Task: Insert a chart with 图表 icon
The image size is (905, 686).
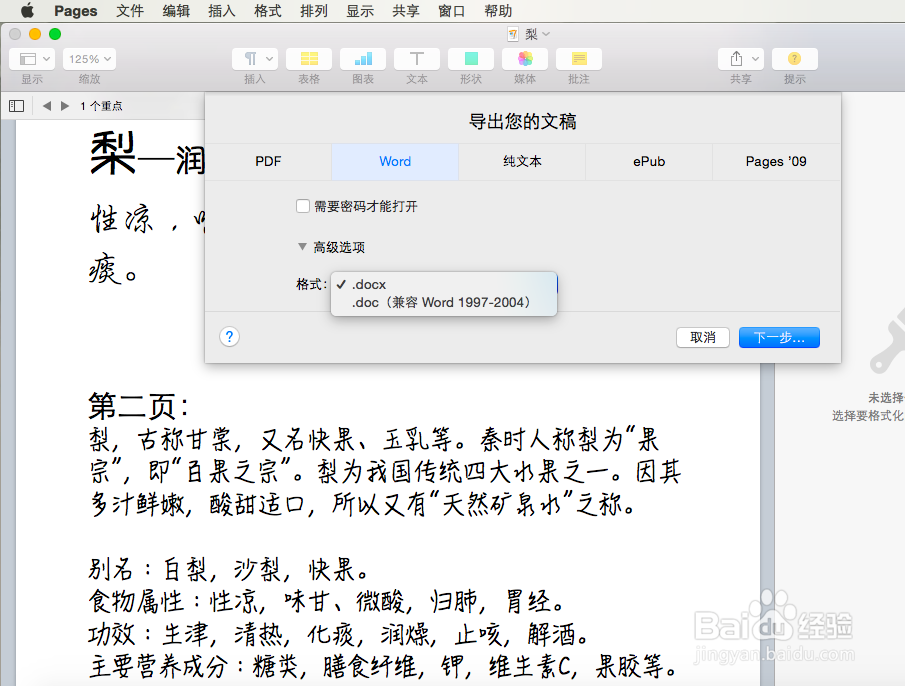Action: tap(363, 59)
